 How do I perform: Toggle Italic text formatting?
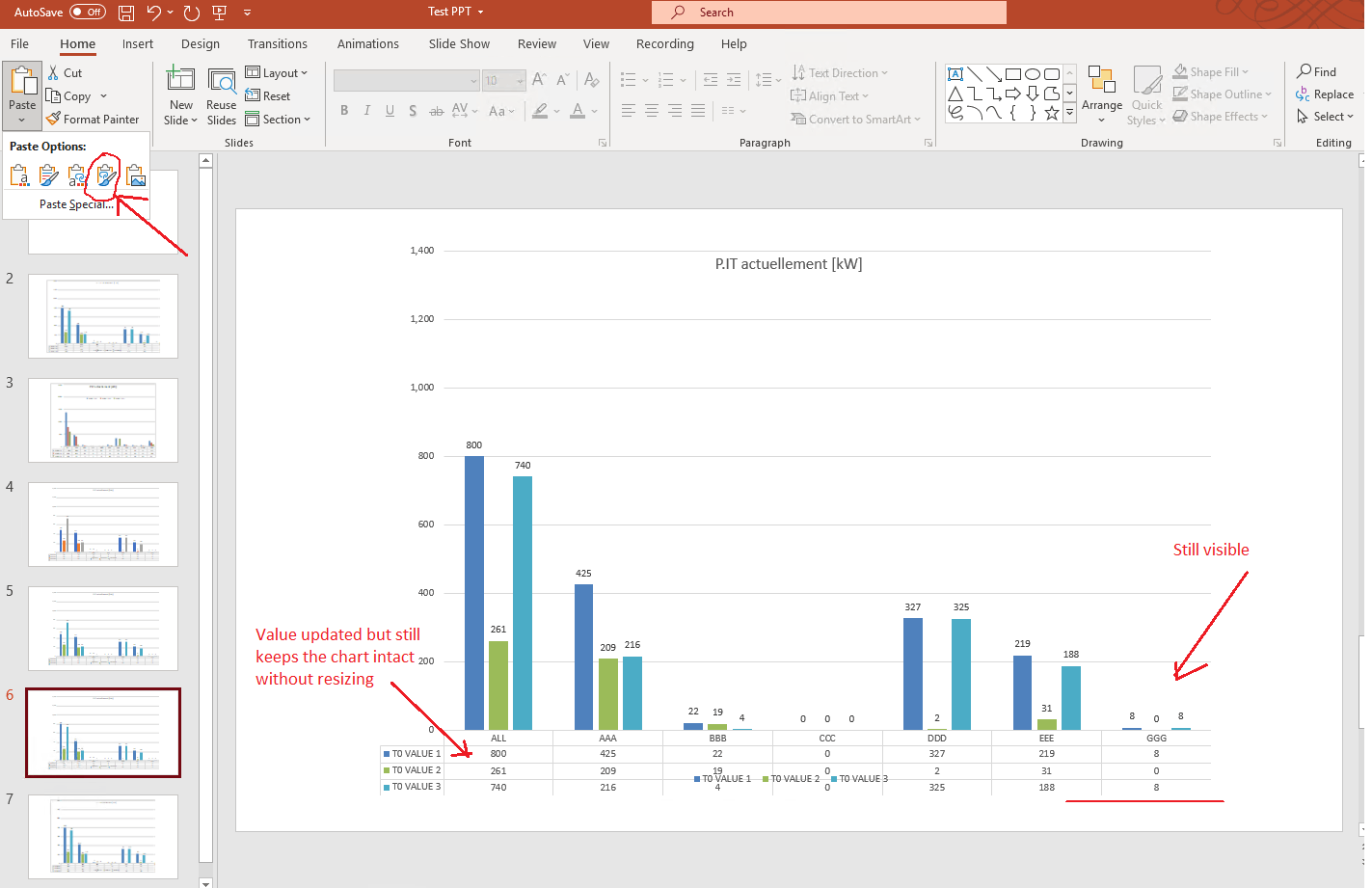click(x=367, y=111)
